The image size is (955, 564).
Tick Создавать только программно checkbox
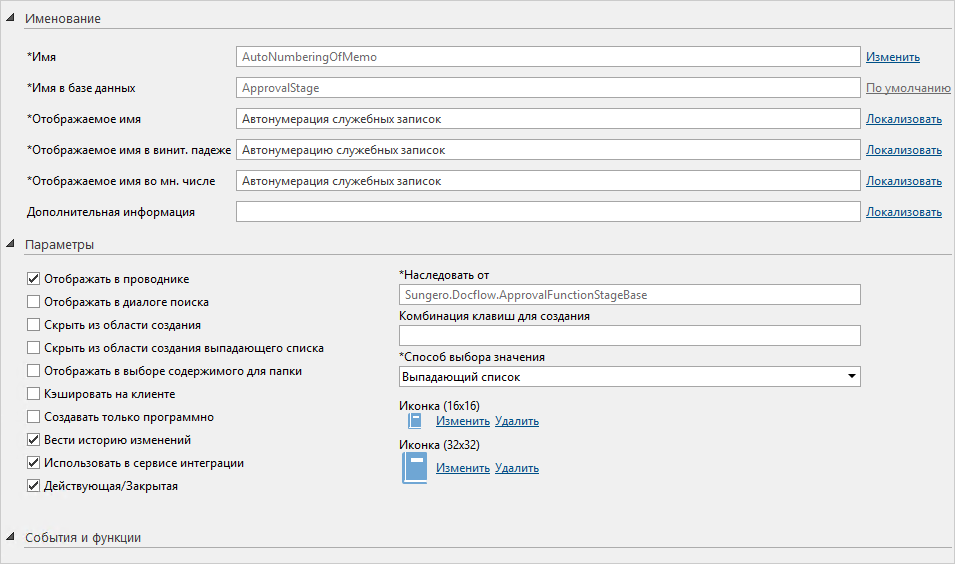pos(34,417)
